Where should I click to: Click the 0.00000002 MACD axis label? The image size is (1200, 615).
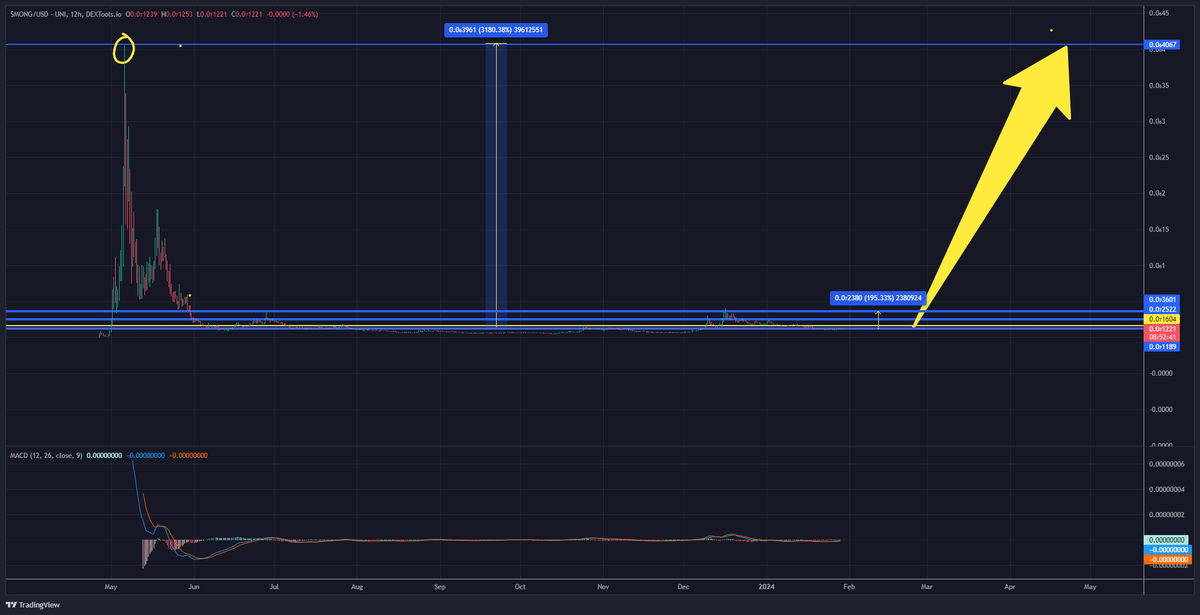pos(1166,515)
